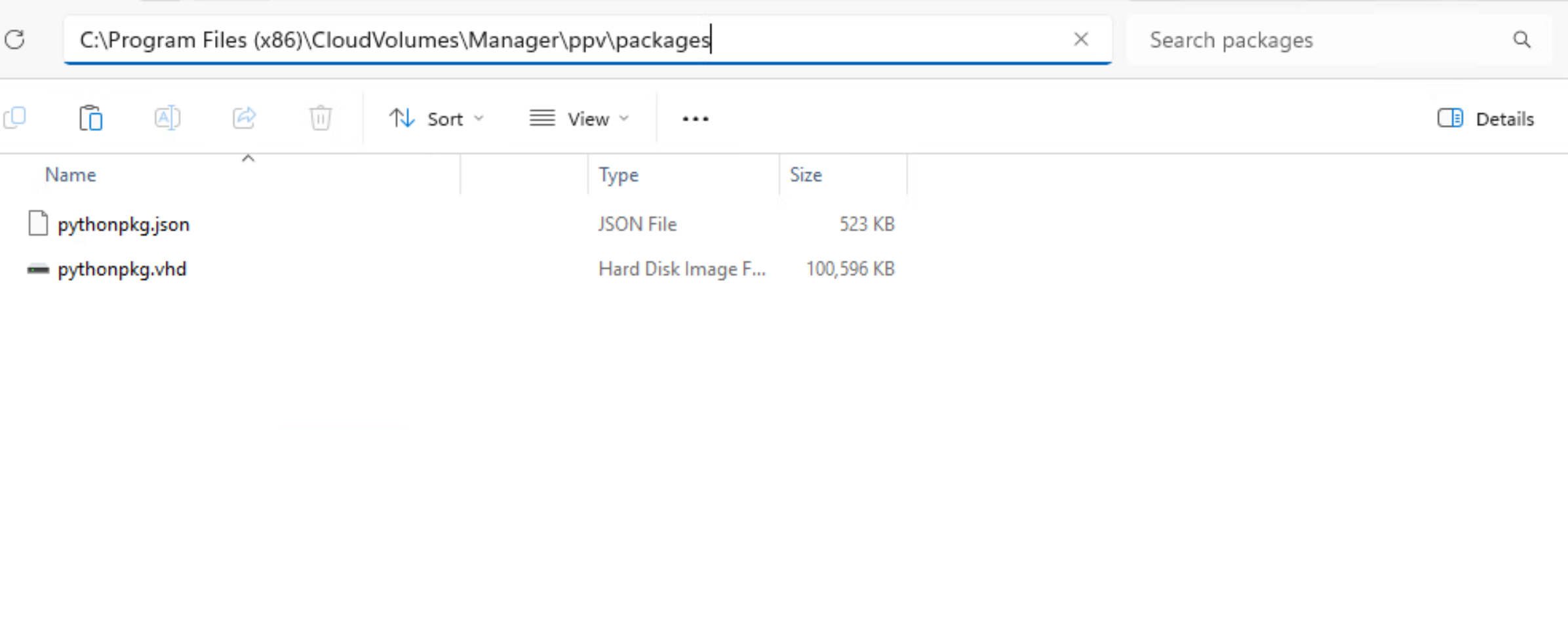Click the Share toolbar icon

click(244, 119)
